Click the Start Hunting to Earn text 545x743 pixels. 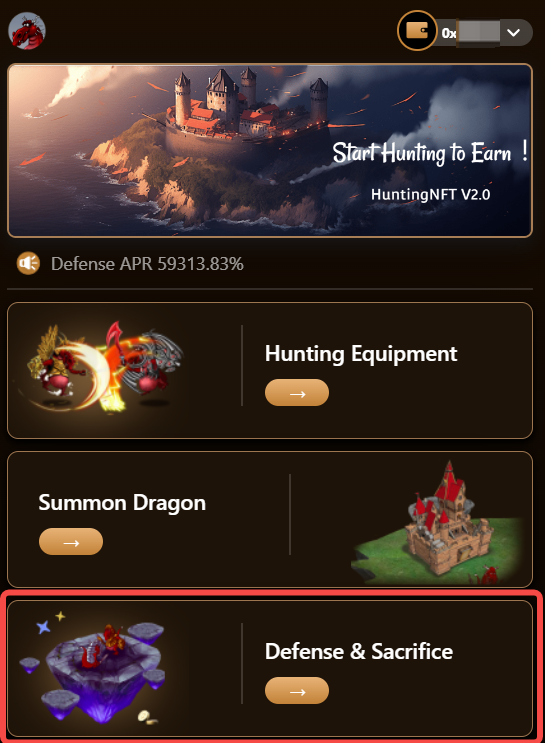[430, 153]
